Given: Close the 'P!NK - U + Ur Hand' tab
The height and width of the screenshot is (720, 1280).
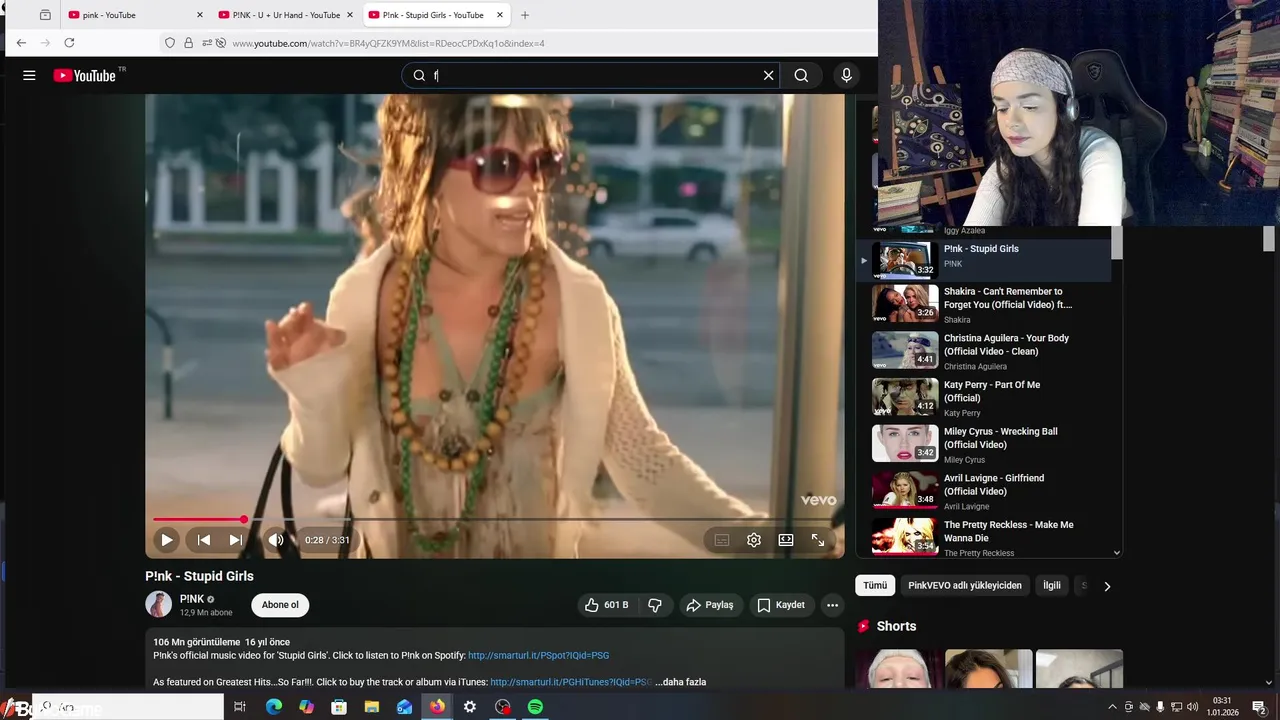Looking at the screenshot, I should (x=350, y=15).
